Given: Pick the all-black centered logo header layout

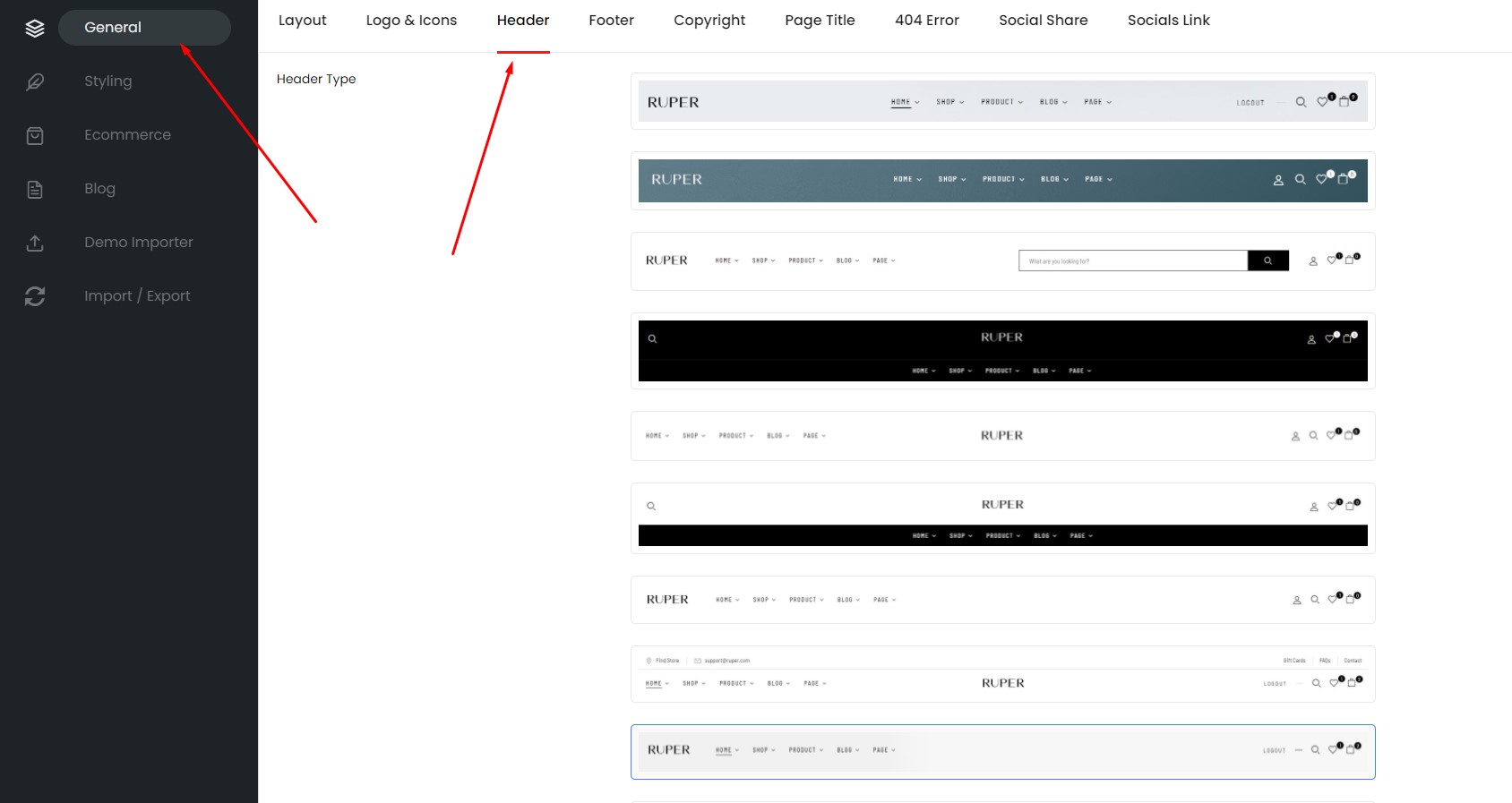Looking at the screenshot, I should (1003, 351).
